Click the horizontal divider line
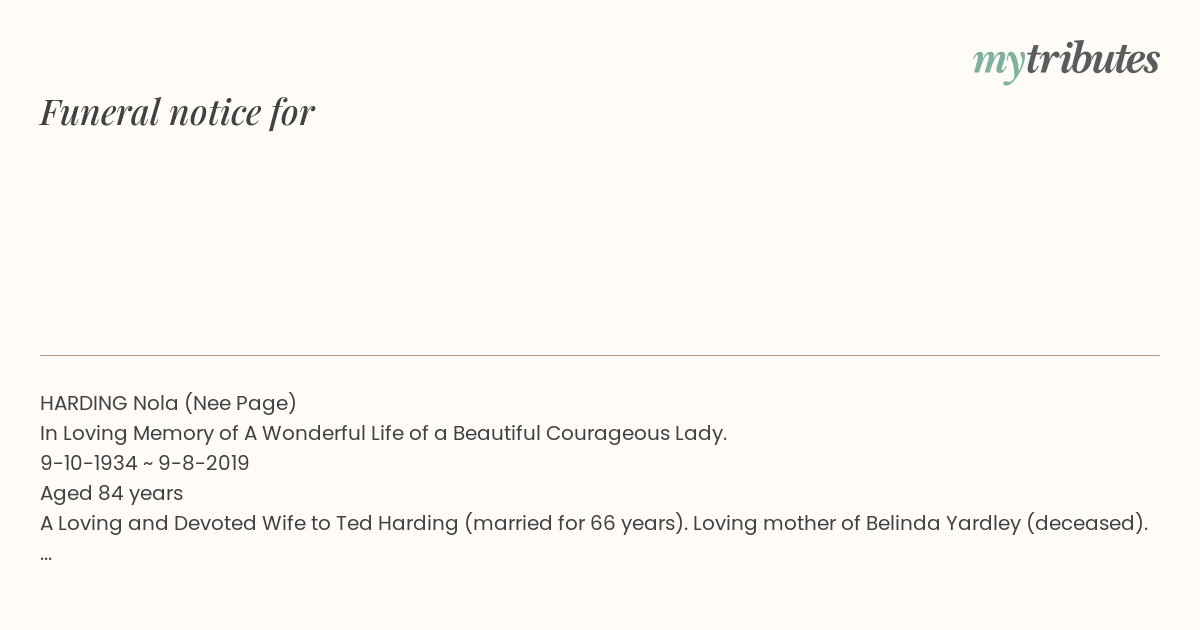The width and height of the screenshot is (1200, 630). pos(600,355)
